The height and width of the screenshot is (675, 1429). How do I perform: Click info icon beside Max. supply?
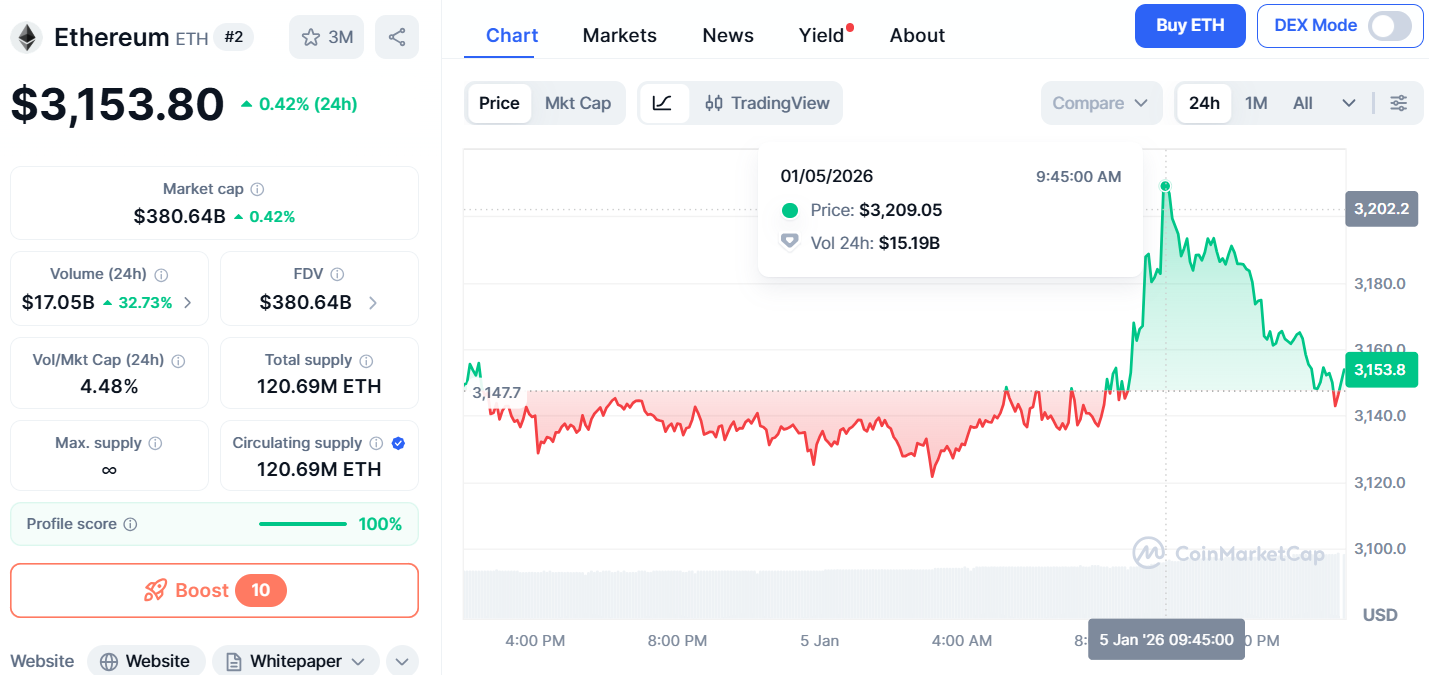155,443
